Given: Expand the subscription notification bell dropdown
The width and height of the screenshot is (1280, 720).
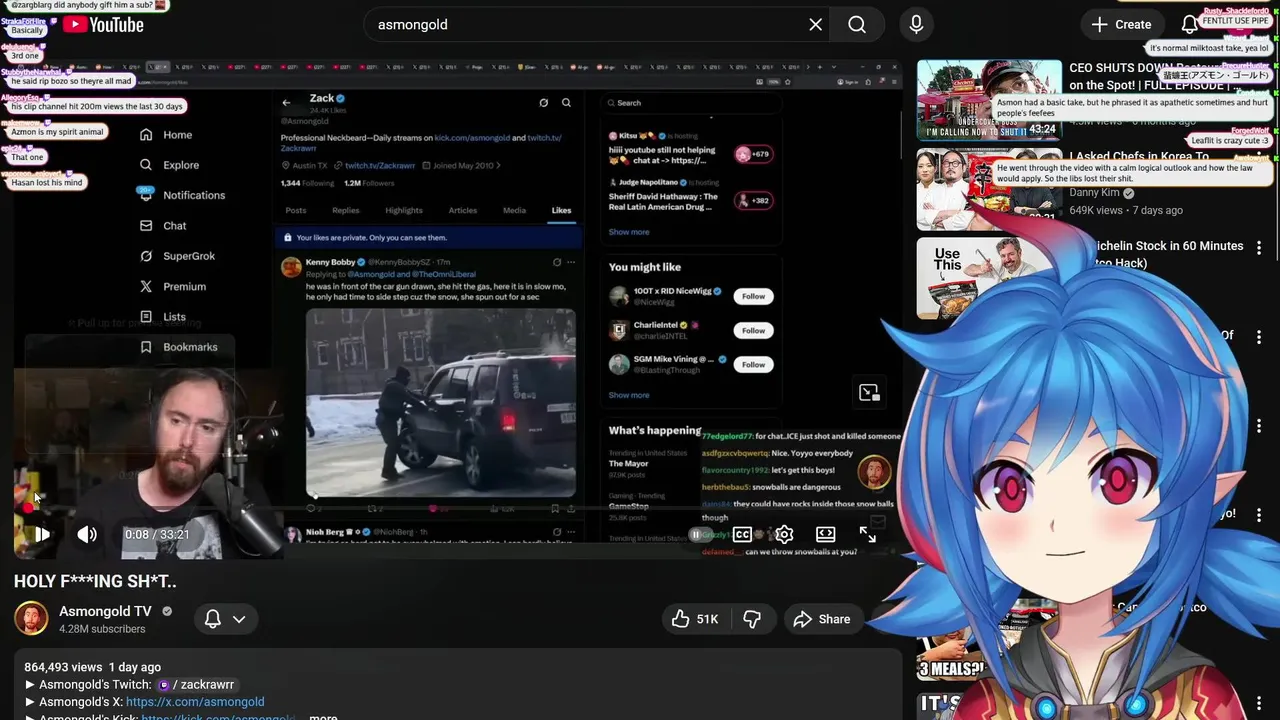Looking at the screenshot, I should [x=225, y=619].
